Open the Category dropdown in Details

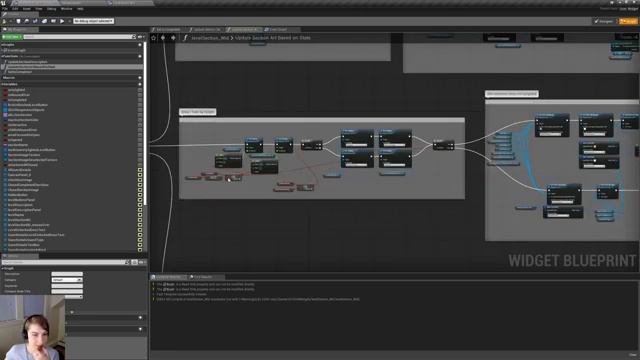(x=67, y=280)
